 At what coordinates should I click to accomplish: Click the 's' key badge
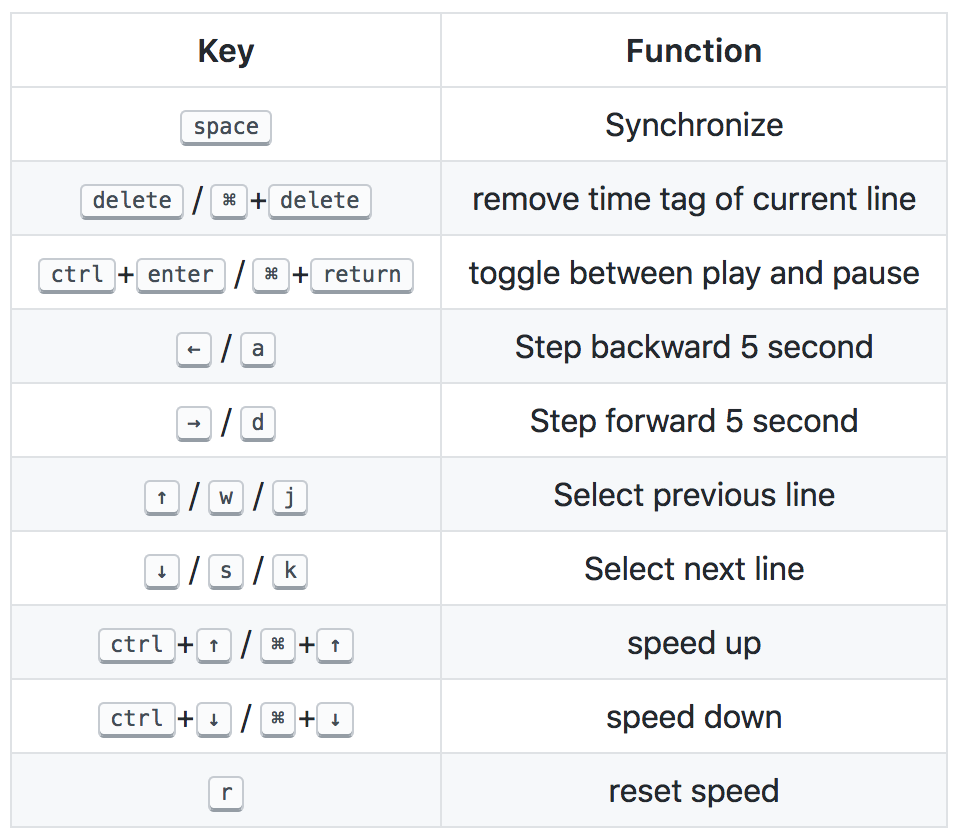[x=226, y=571]
